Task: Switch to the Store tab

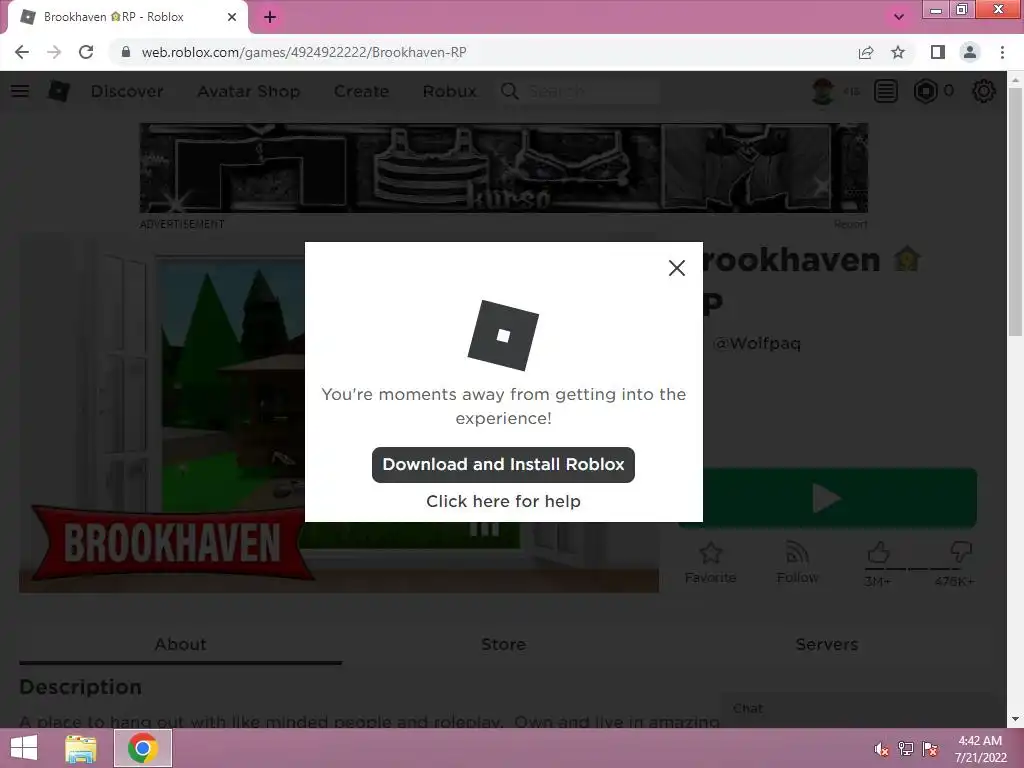Action: [504, 644]
